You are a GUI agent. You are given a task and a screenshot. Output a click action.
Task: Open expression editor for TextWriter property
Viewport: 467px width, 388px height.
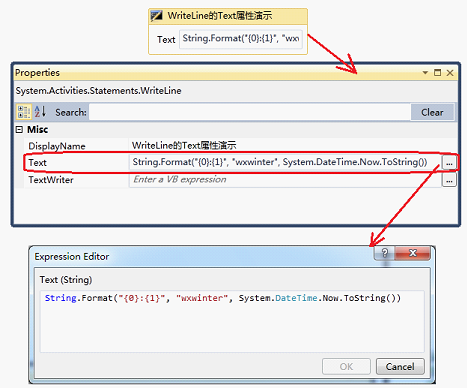449,180
